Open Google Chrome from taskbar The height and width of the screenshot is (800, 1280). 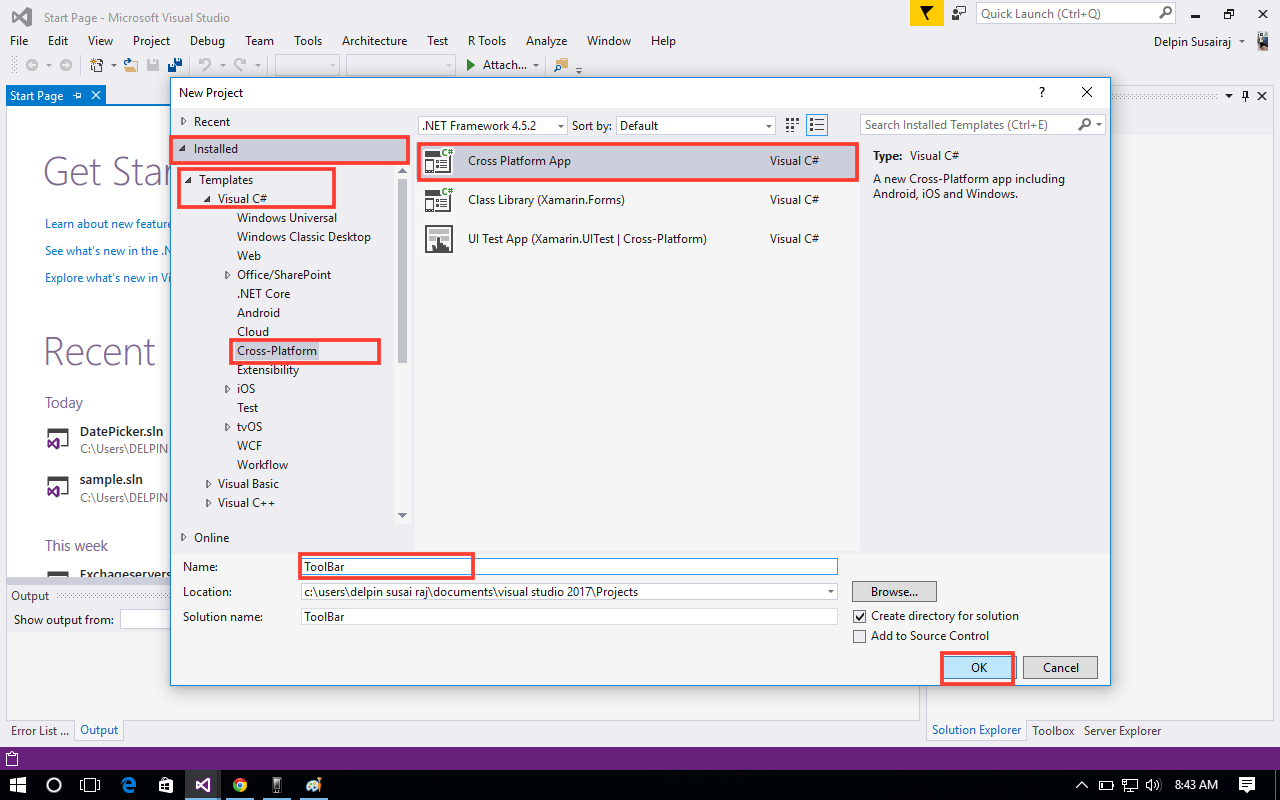coord(240,785)
